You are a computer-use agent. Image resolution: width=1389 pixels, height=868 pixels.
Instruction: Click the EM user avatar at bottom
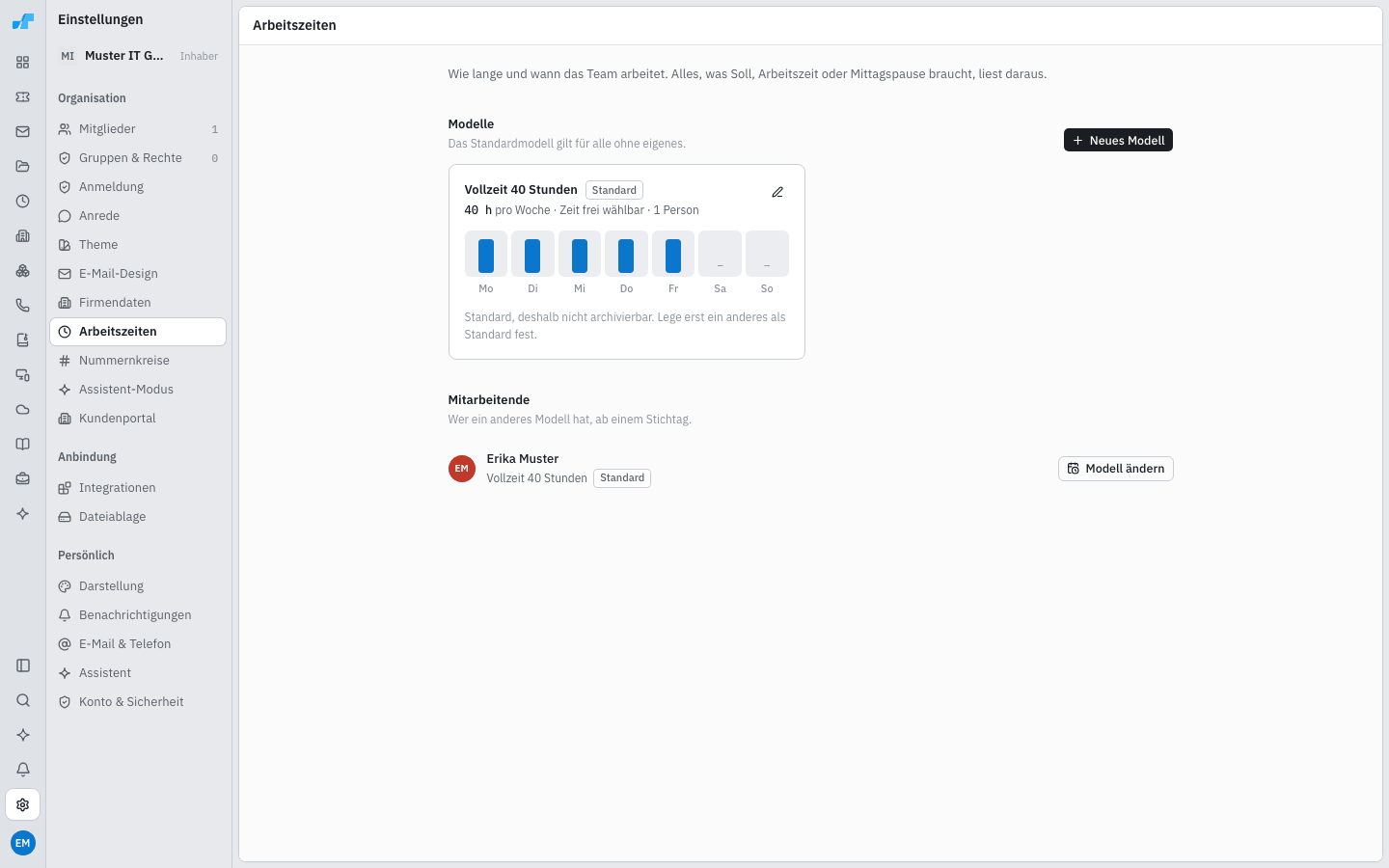(23, 843)
